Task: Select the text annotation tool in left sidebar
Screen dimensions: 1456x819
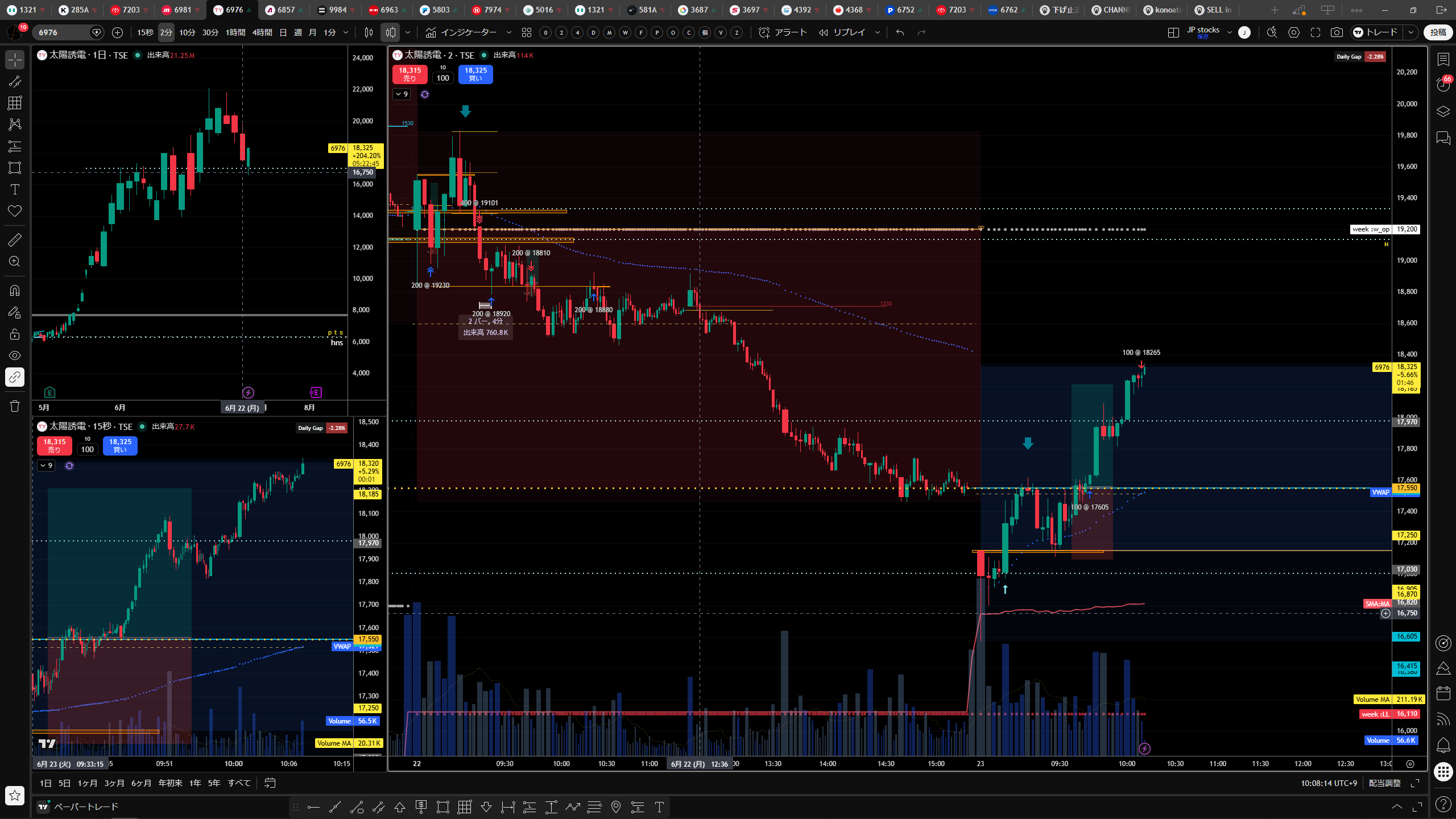Action: pyautogui.click(x=15, y=189)
